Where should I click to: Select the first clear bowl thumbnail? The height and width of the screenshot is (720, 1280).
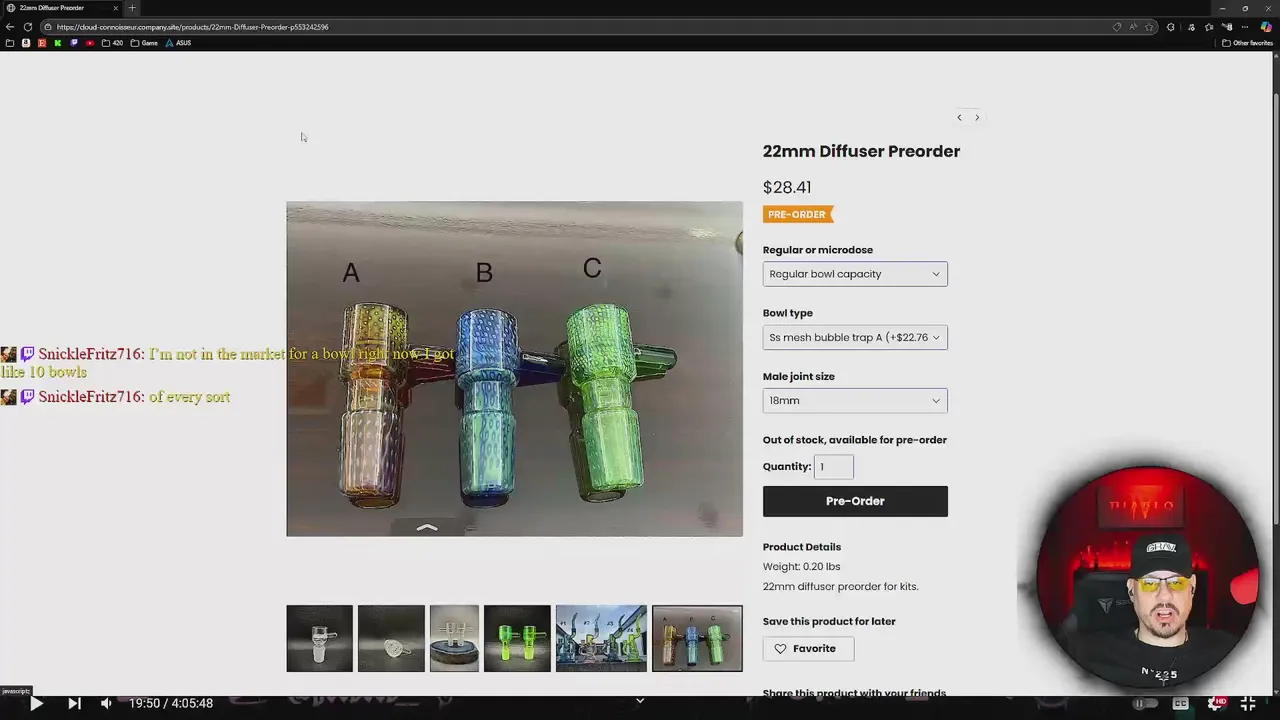click(x=319, y=638)
